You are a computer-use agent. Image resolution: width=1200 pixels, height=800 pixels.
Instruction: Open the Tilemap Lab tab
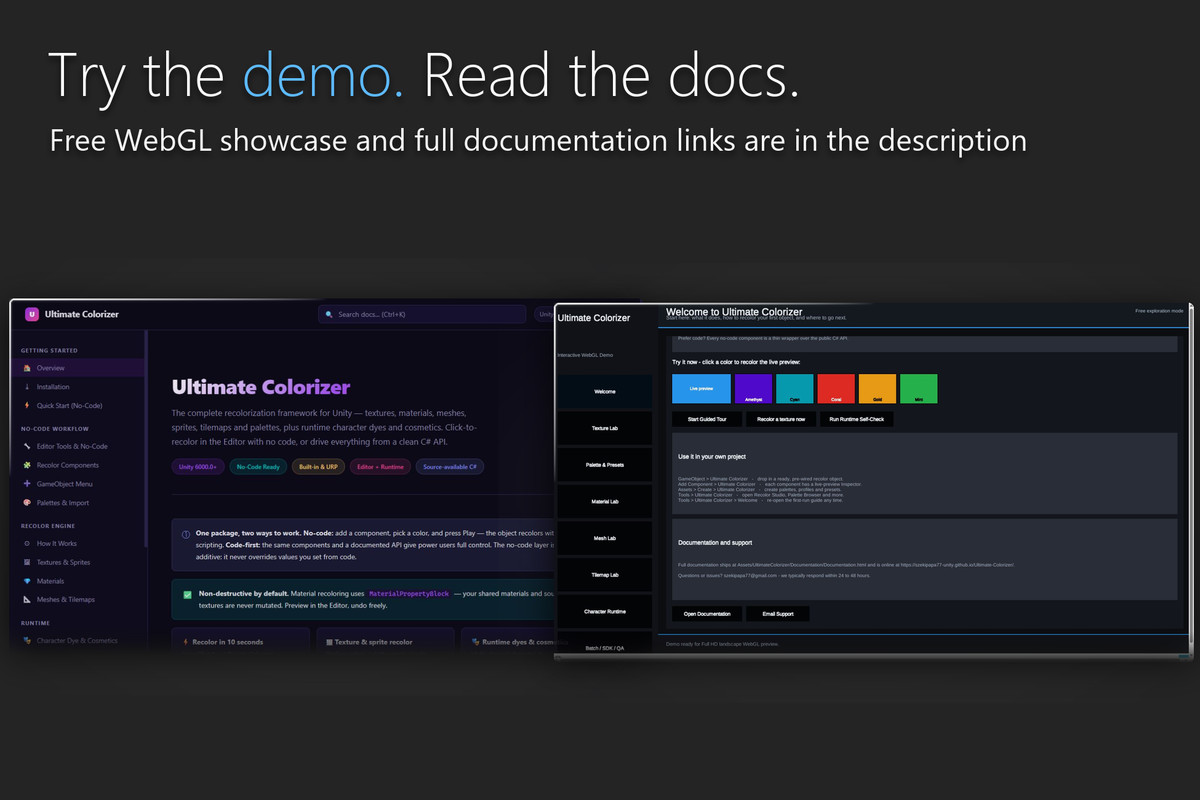[x=604, y=575]
